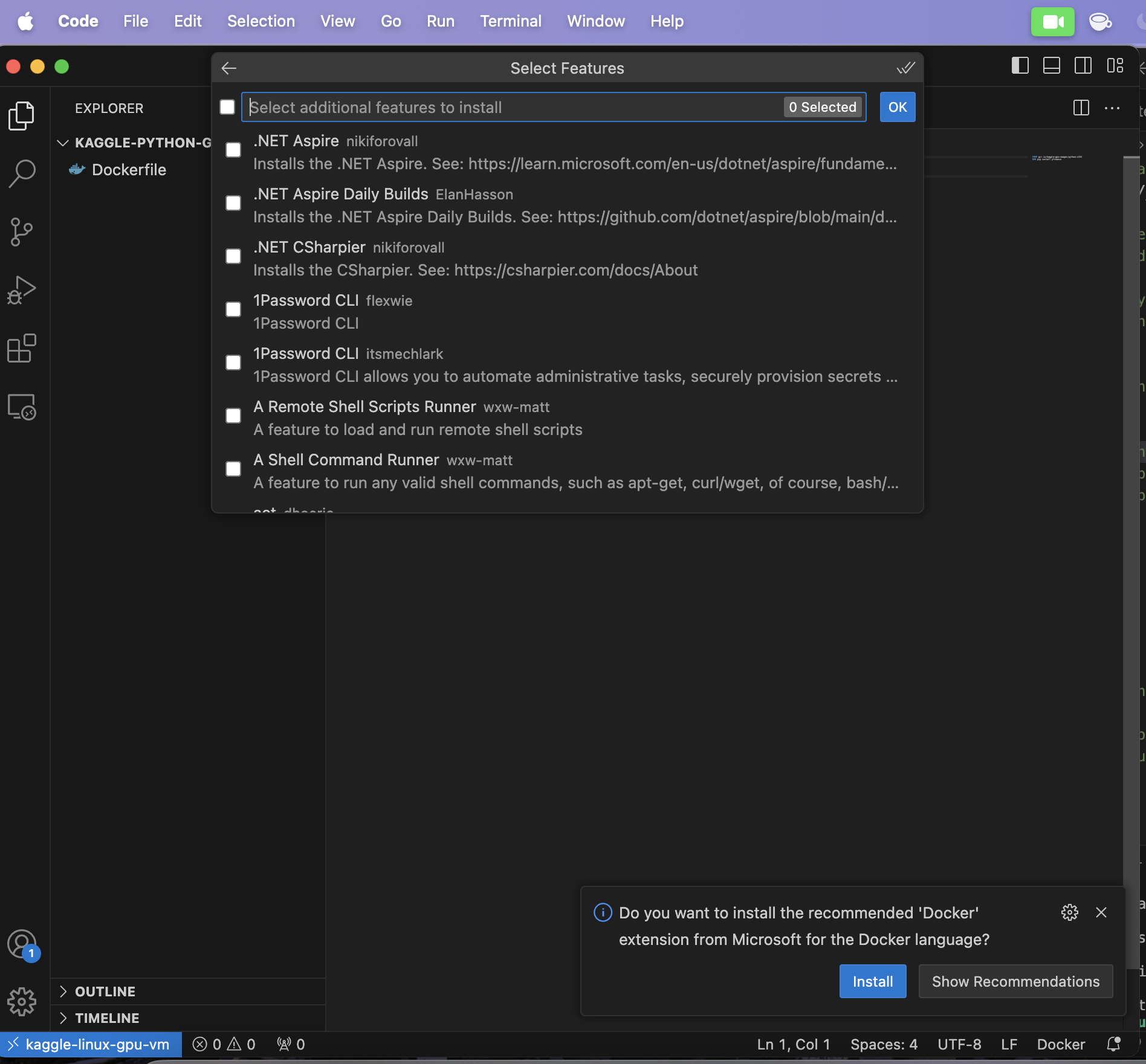Check the 1Password CLI itsmechlark feature
Viewport: 1146px width, 1064px height.
tap(233, 363)
